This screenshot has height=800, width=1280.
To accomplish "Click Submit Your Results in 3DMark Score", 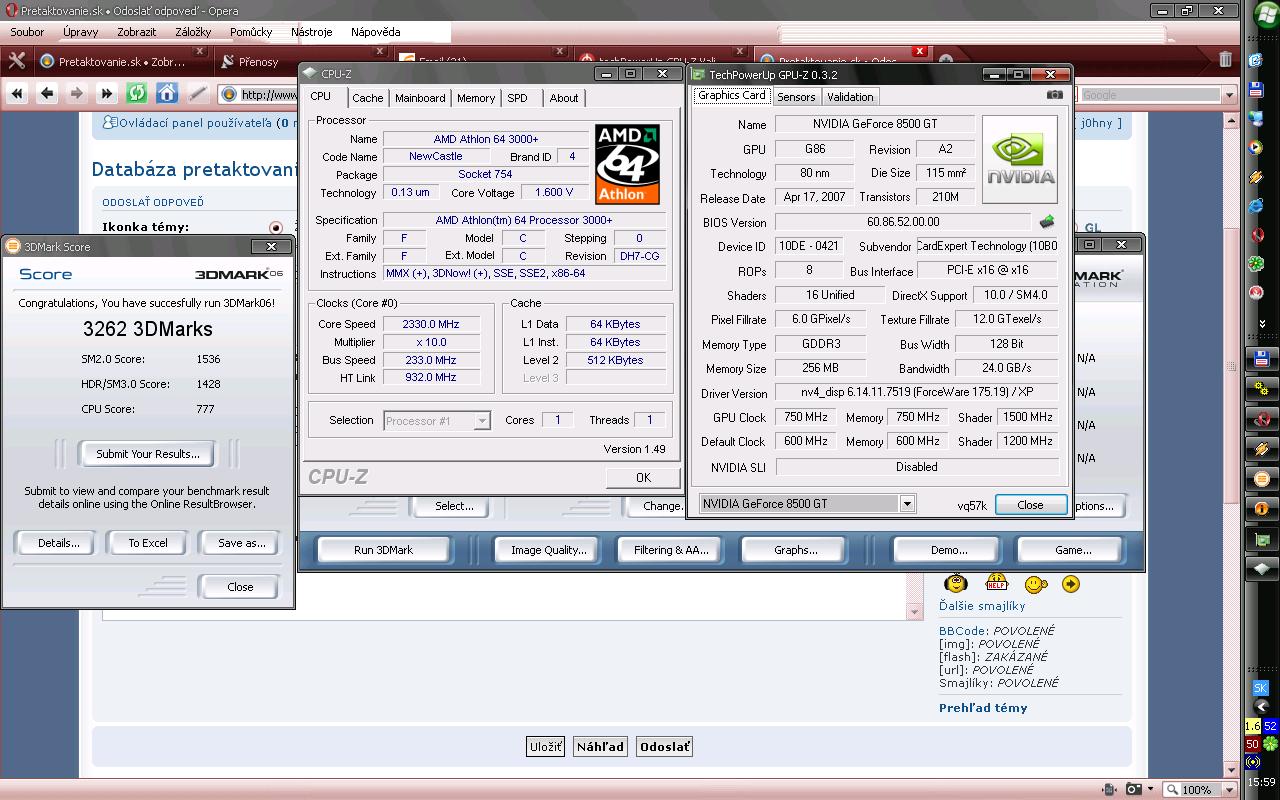I will [148, 454].
